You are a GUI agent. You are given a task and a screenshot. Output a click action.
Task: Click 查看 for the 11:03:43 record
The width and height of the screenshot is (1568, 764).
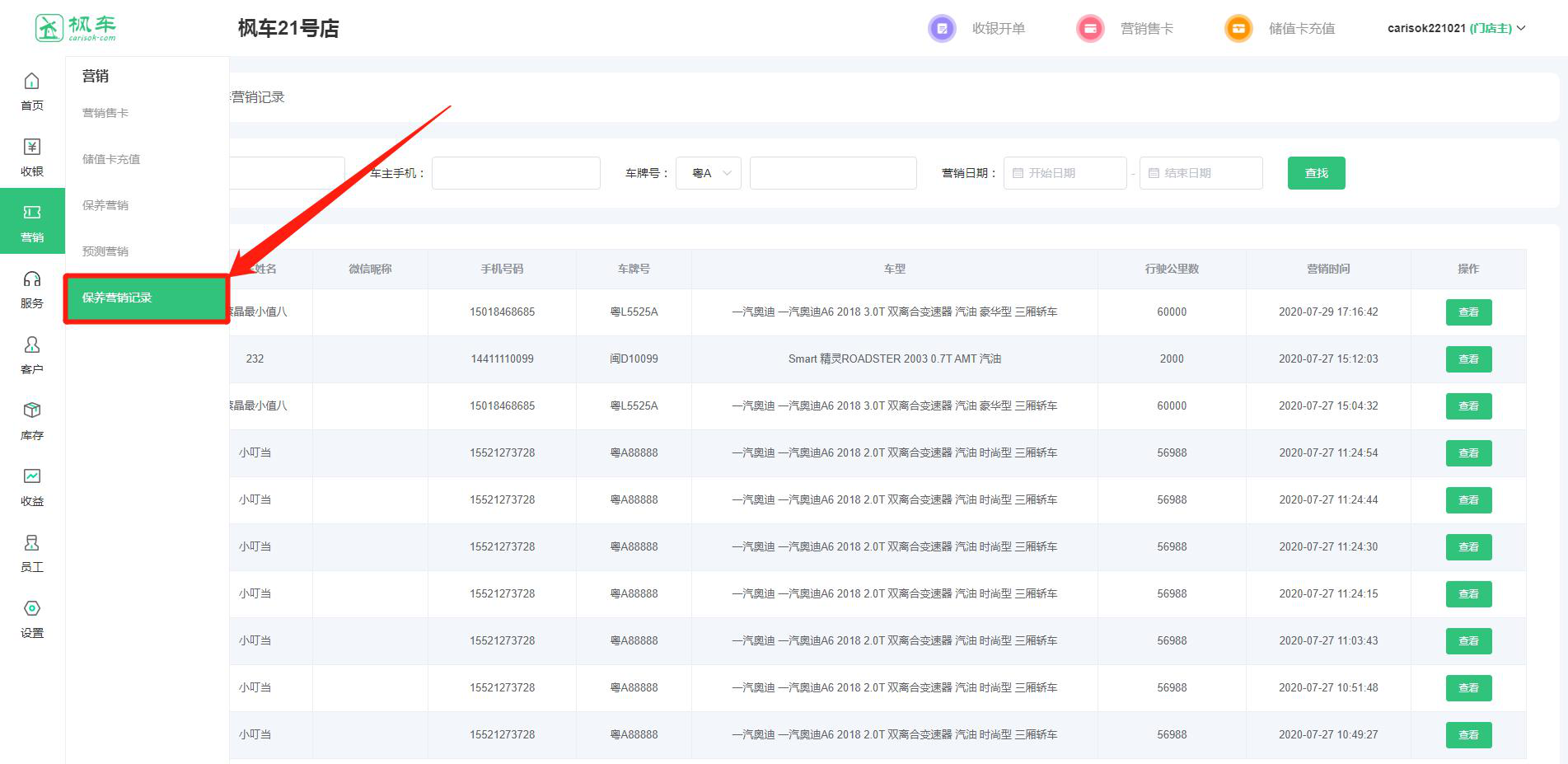[x=1468, y=641]
